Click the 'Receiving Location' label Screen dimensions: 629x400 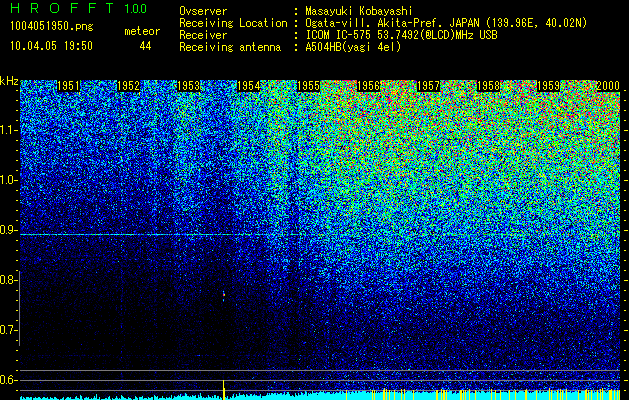(233, 23)
